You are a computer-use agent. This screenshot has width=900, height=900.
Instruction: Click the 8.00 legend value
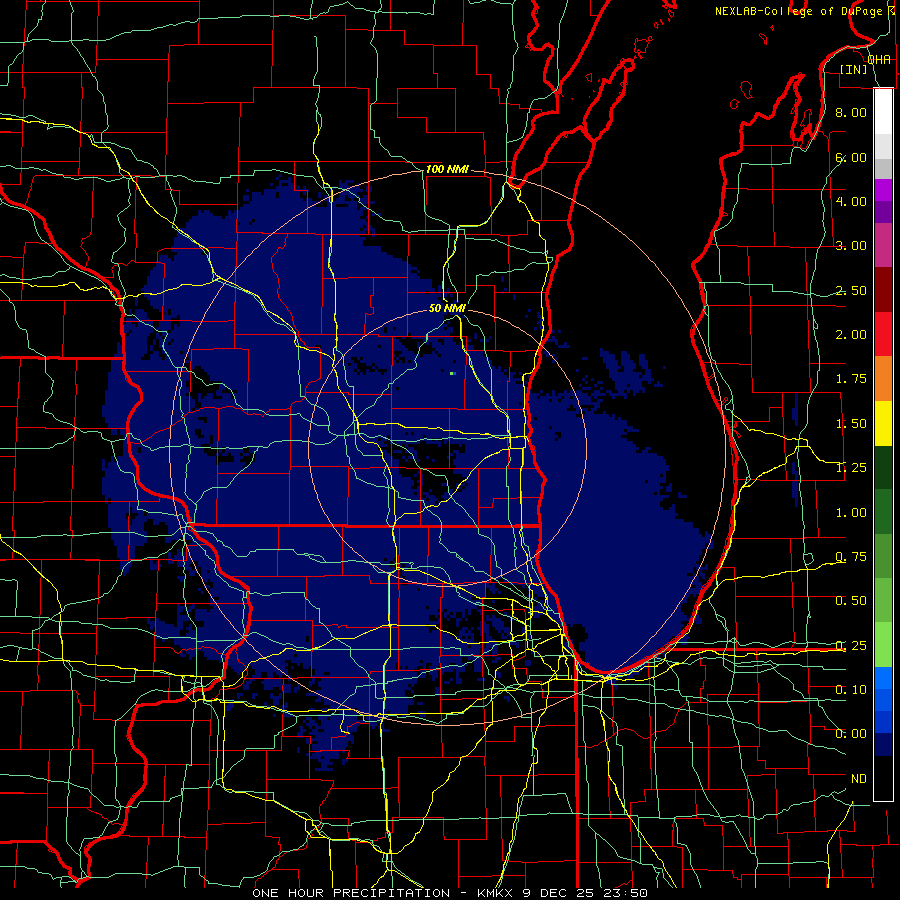coord(851,112)
